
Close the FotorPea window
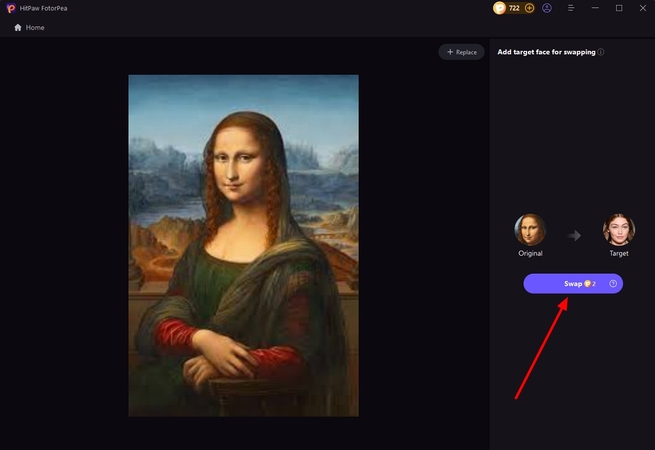pyautogui.click(x=643, y=8)
